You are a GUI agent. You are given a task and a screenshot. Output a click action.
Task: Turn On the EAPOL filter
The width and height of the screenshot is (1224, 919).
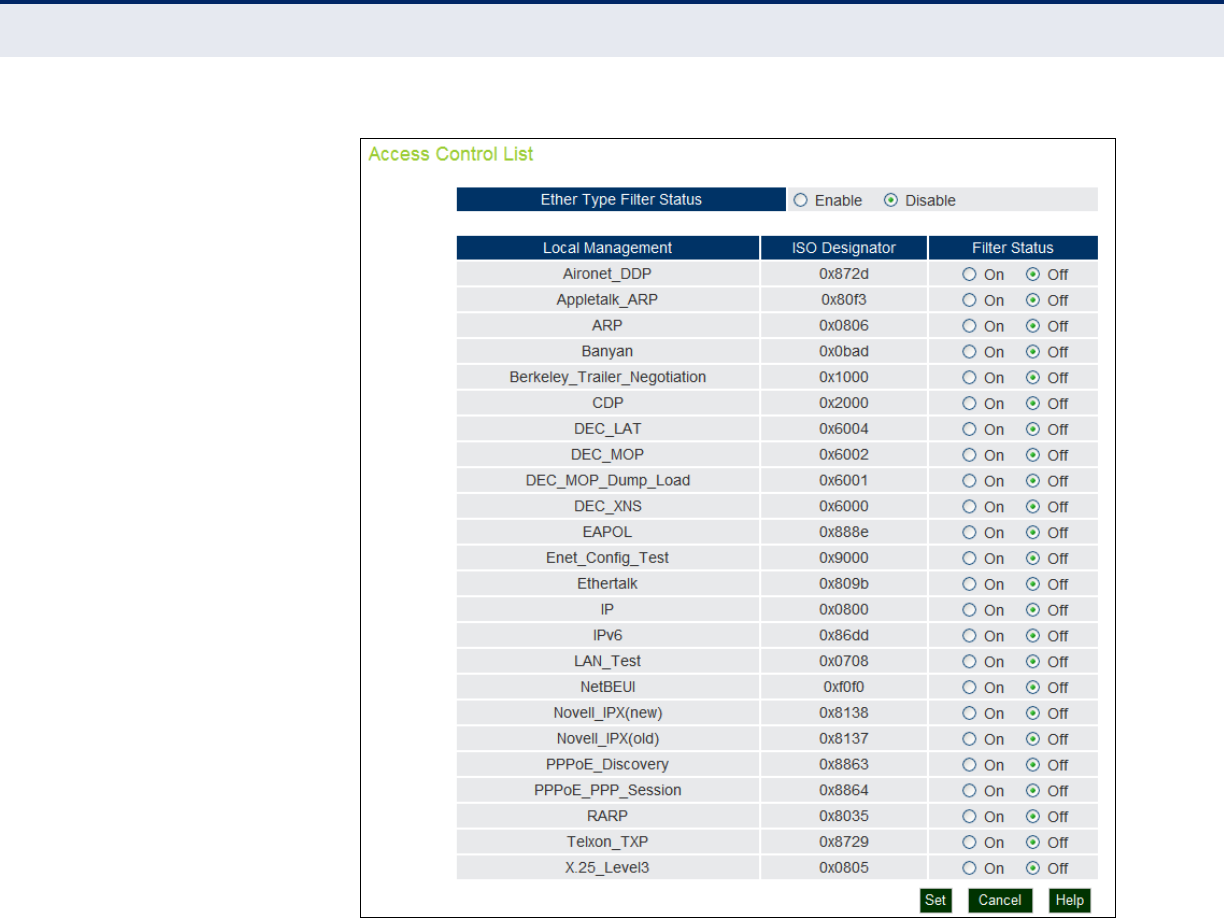click(969, 533)
